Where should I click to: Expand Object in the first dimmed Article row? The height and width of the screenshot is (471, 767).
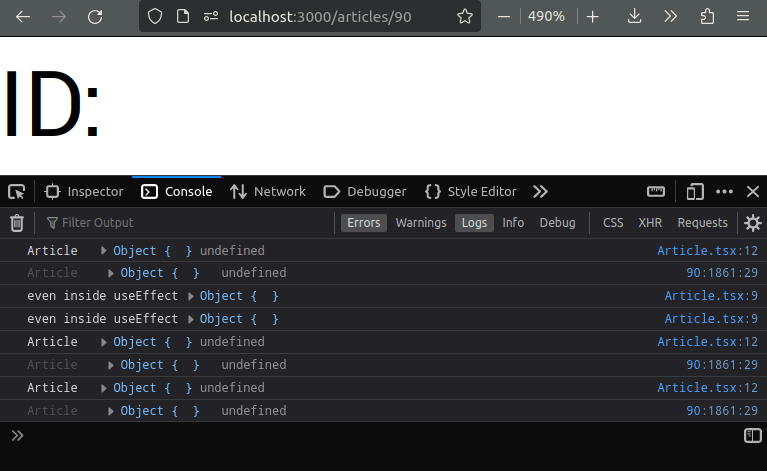click(x=111, y=273)
